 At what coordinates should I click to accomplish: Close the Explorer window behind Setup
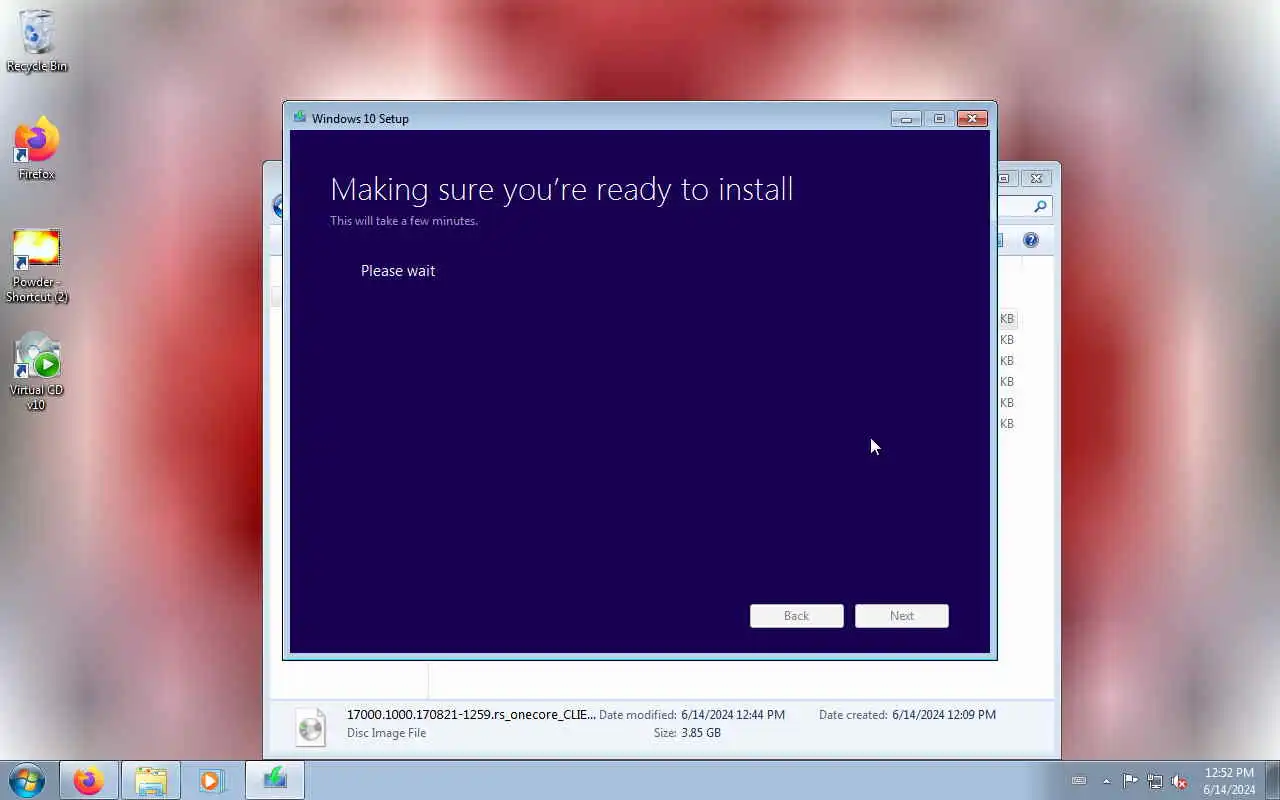click(x=1036, y=178)
